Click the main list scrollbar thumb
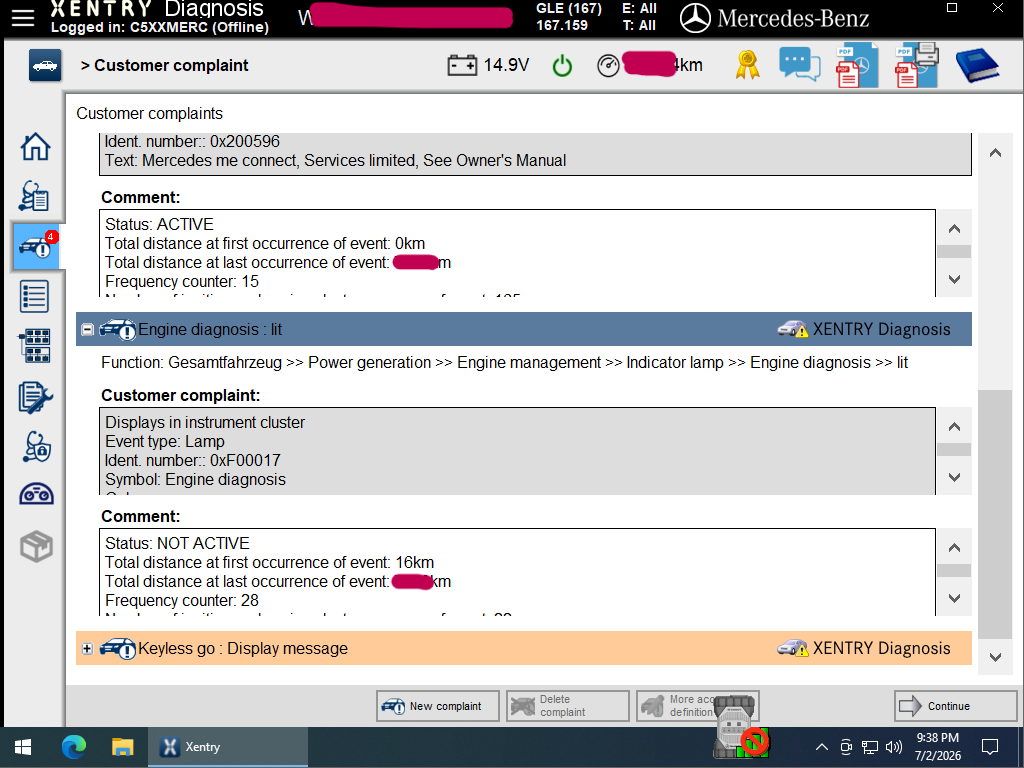Image resolution: width=1024 pixels, height=768 pixels. 995,515
